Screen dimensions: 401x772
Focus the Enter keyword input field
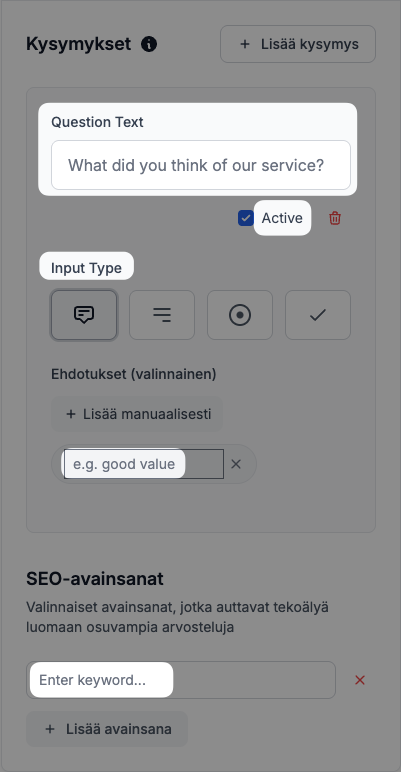coord(181,680)
